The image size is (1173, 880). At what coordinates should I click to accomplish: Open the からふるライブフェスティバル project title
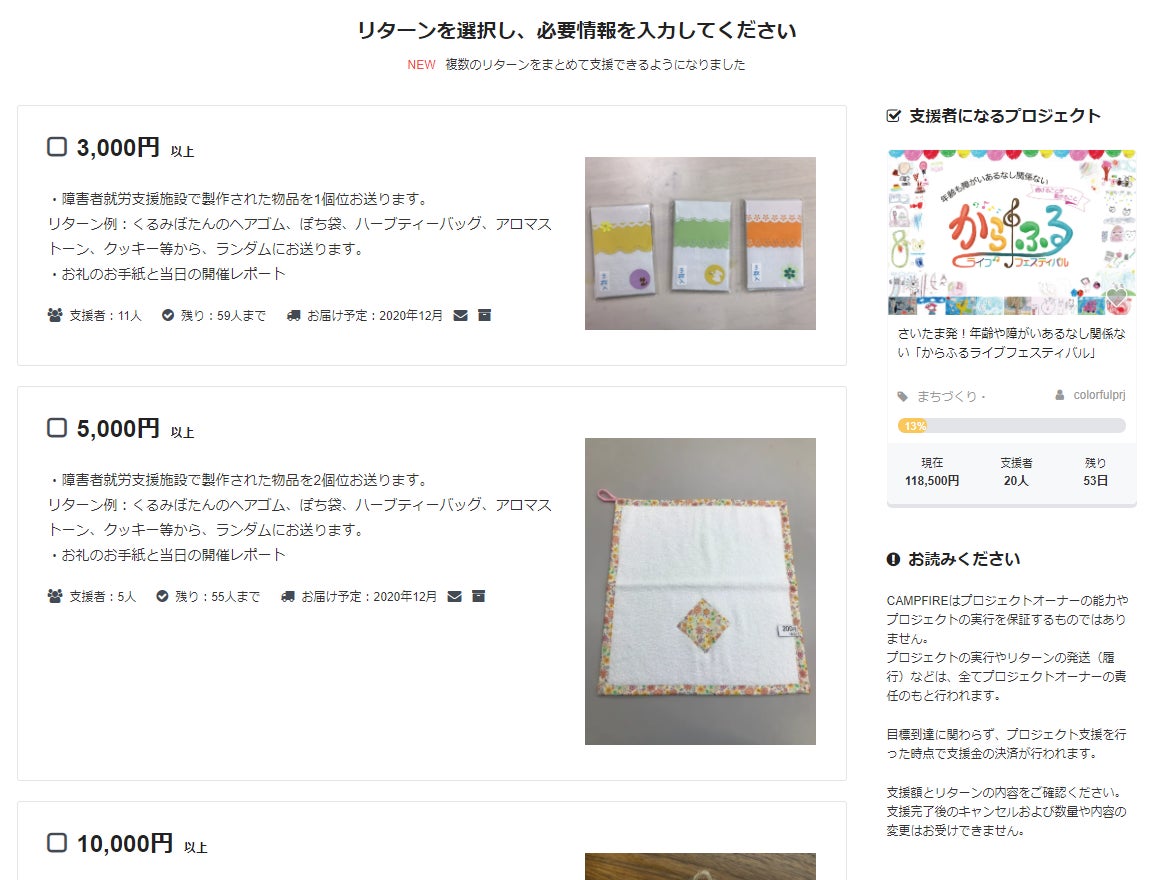coord(1011,343)
